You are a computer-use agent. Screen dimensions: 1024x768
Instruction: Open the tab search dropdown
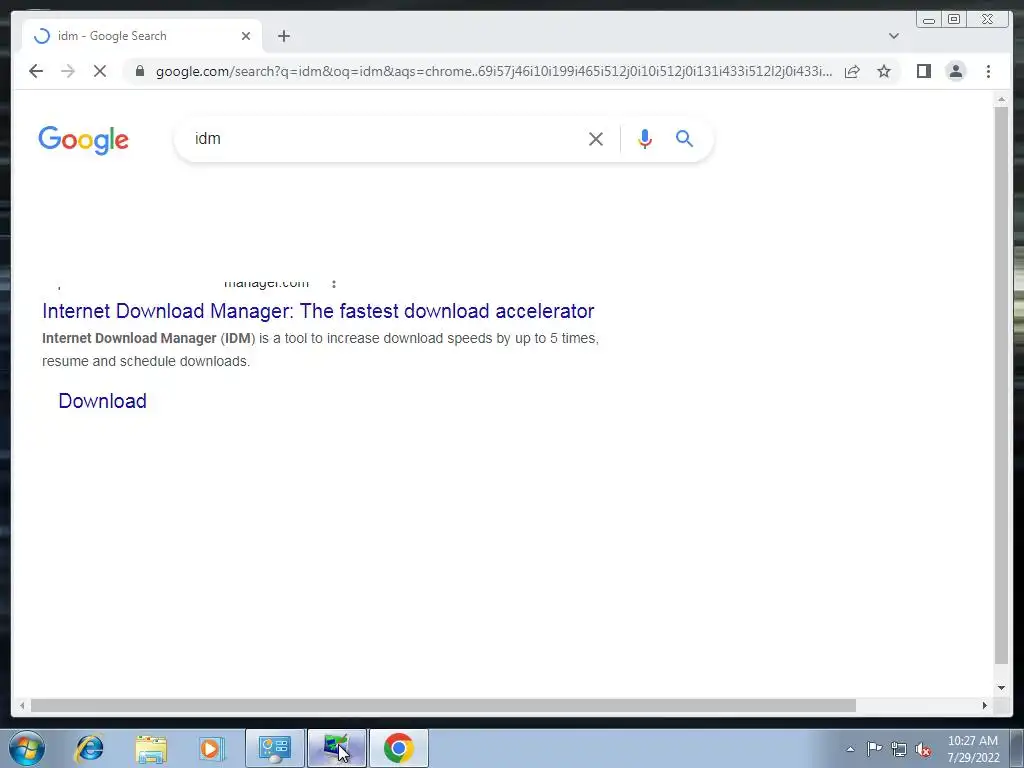pos(893,36)
